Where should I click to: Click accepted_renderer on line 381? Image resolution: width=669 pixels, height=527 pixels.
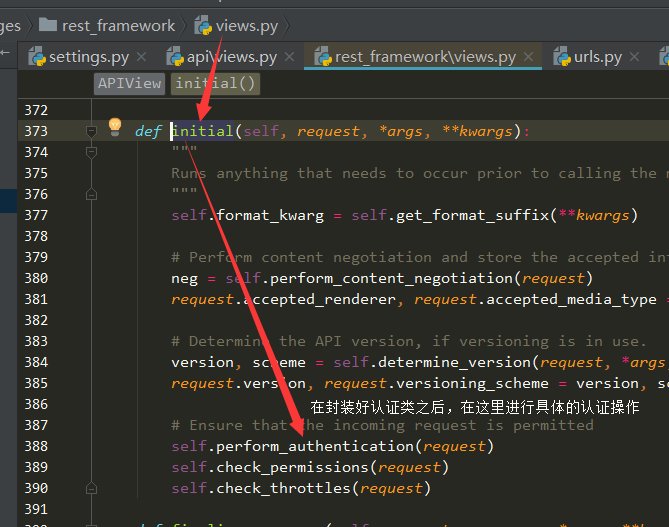[320, 300]
